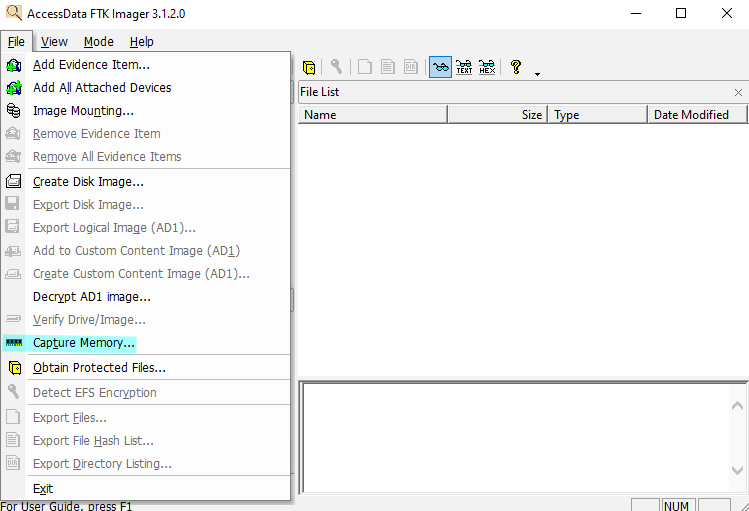Click the Create Disk Image menu icon

click(x=13, y=181)
